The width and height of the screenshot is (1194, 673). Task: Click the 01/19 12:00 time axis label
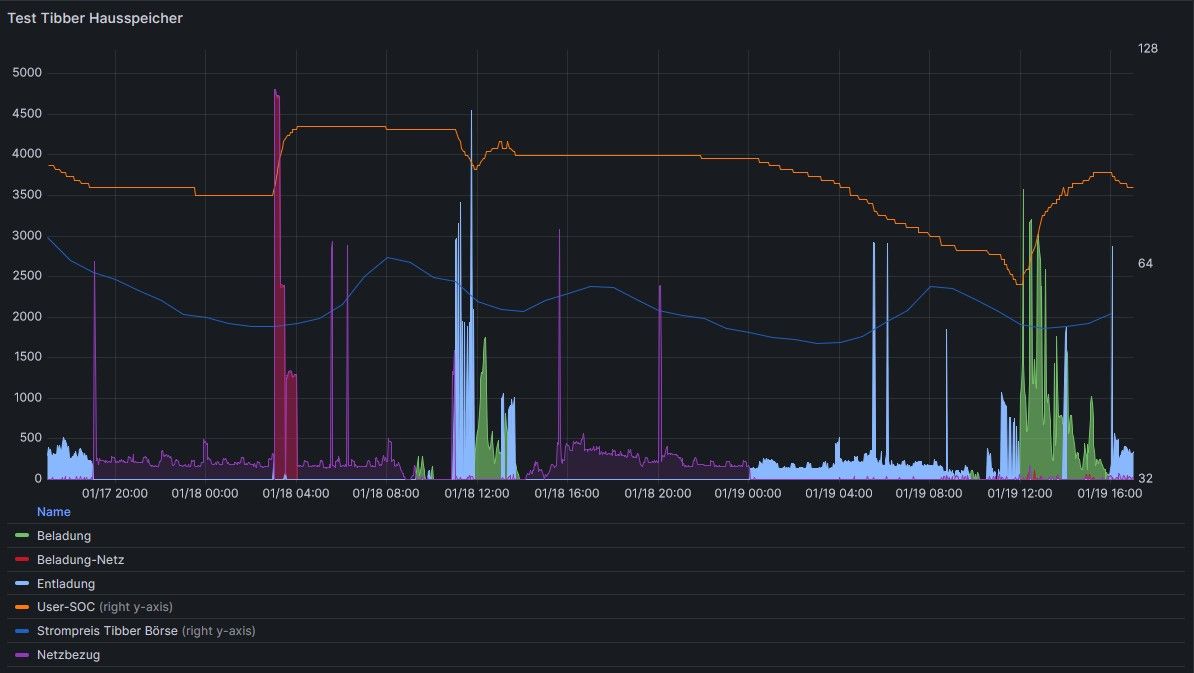1020,493
